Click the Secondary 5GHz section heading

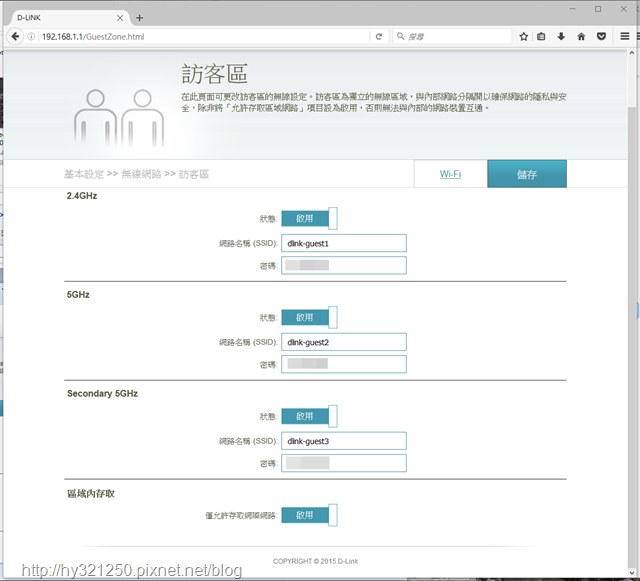pyautogui.click(x=102, y=394)
